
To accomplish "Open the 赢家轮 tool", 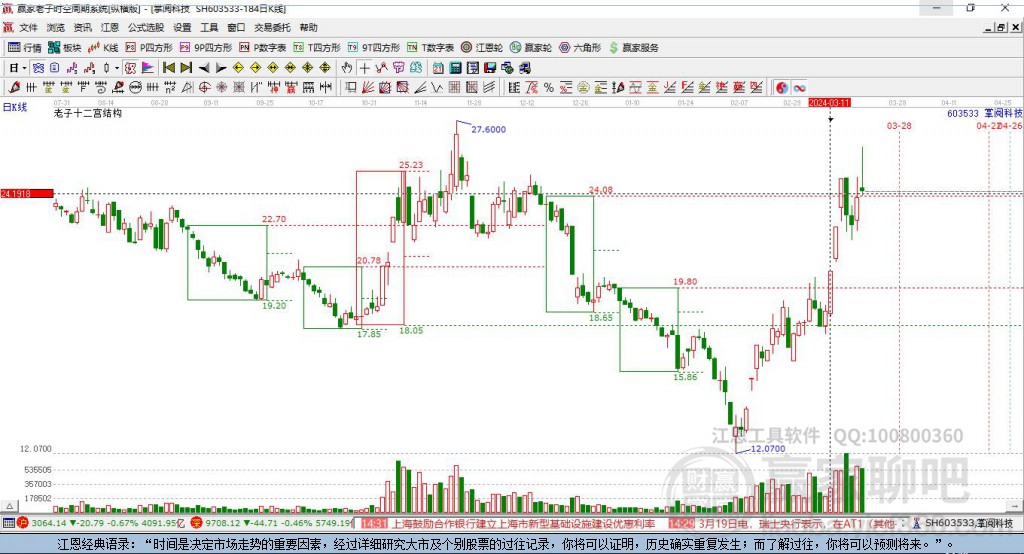I will 531,48.
